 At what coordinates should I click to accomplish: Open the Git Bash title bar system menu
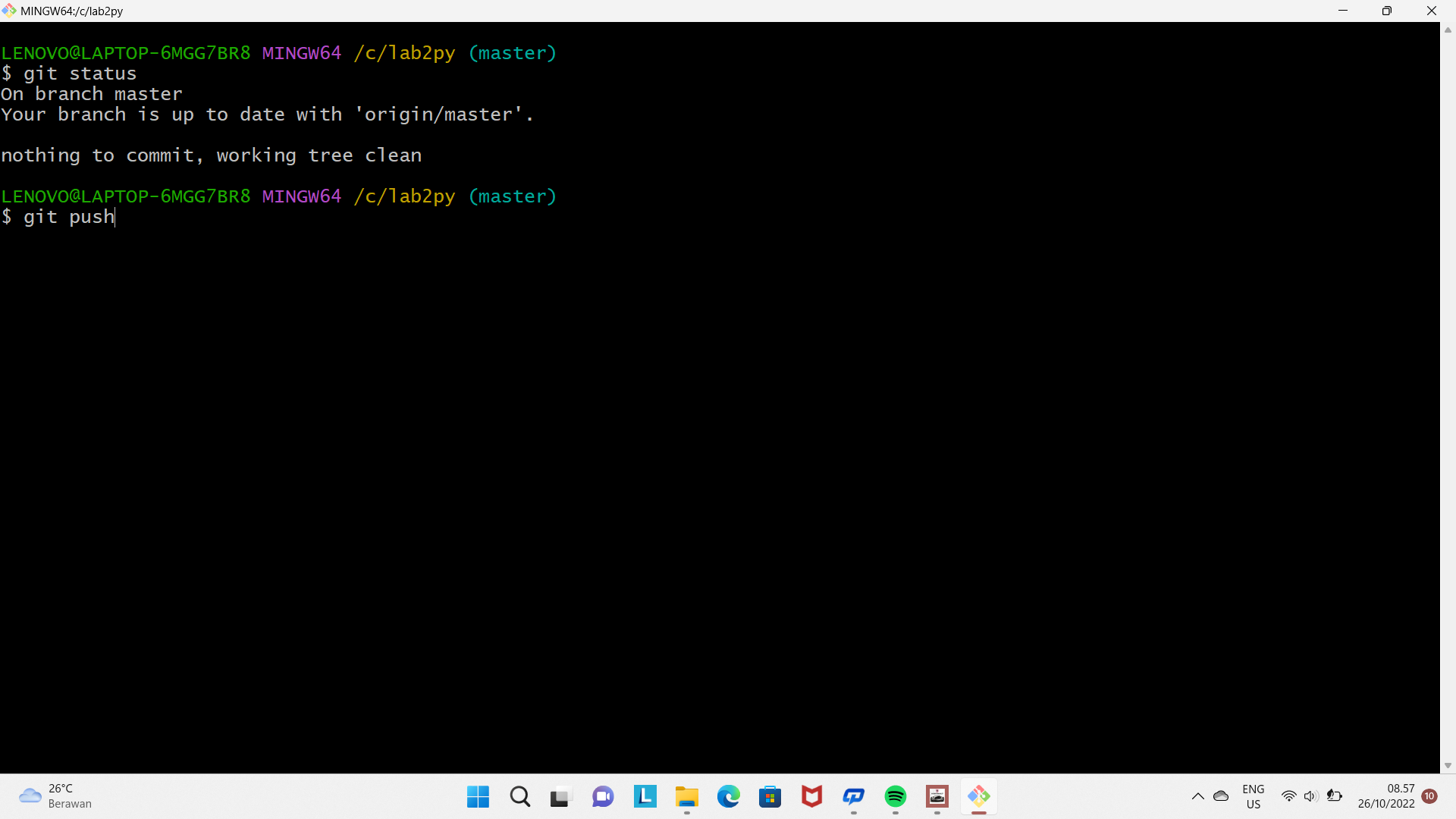click(9, 11)
